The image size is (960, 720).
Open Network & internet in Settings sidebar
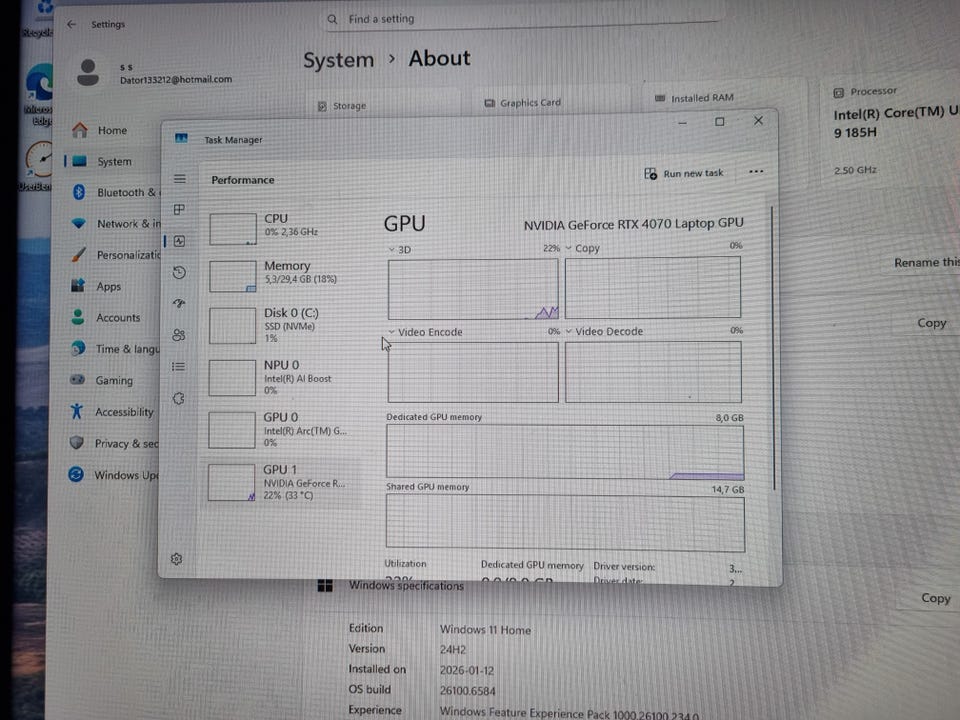click(x=114, y=223)
